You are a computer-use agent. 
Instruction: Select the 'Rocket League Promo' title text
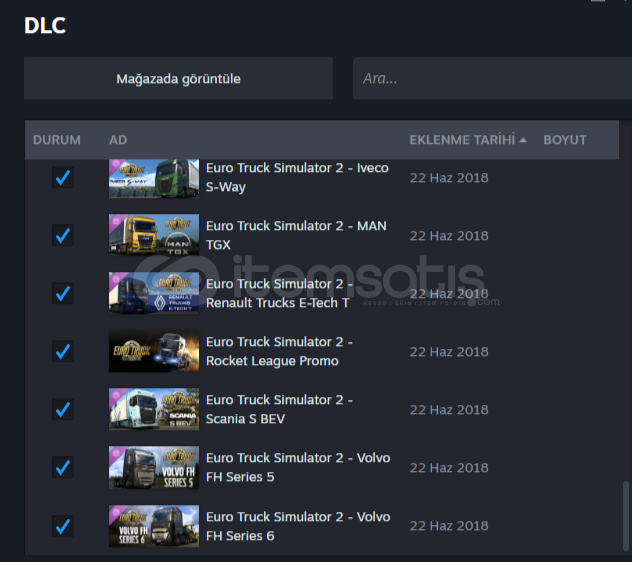(x=272, y=361)
